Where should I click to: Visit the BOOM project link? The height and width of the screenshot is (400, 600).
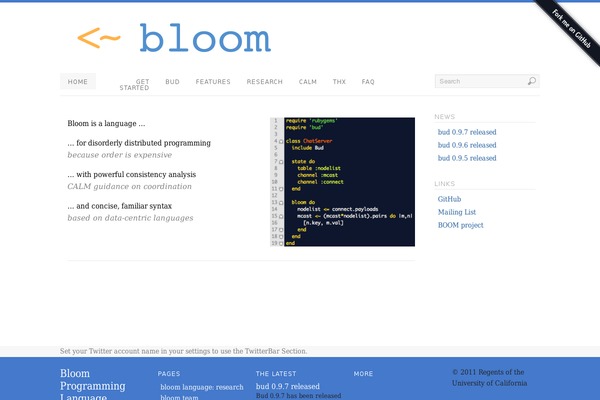460,225
